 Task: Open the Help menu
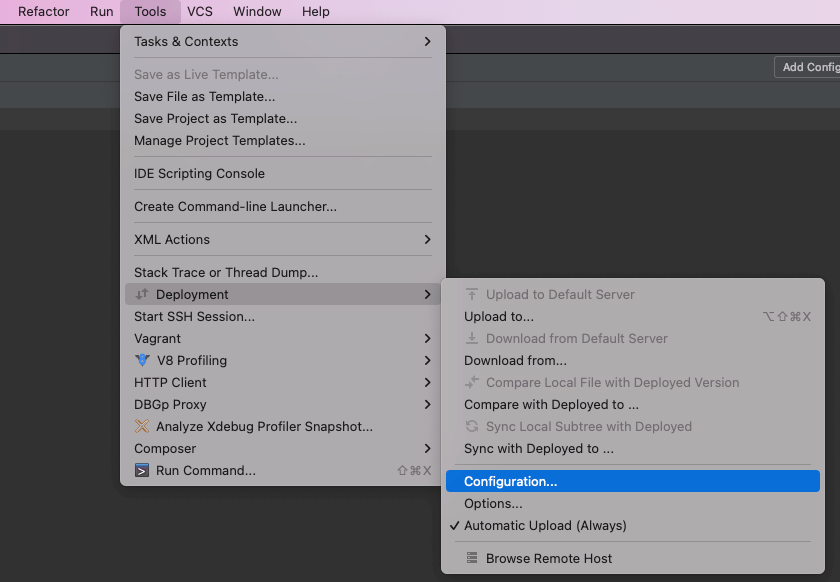pos(315,11)
